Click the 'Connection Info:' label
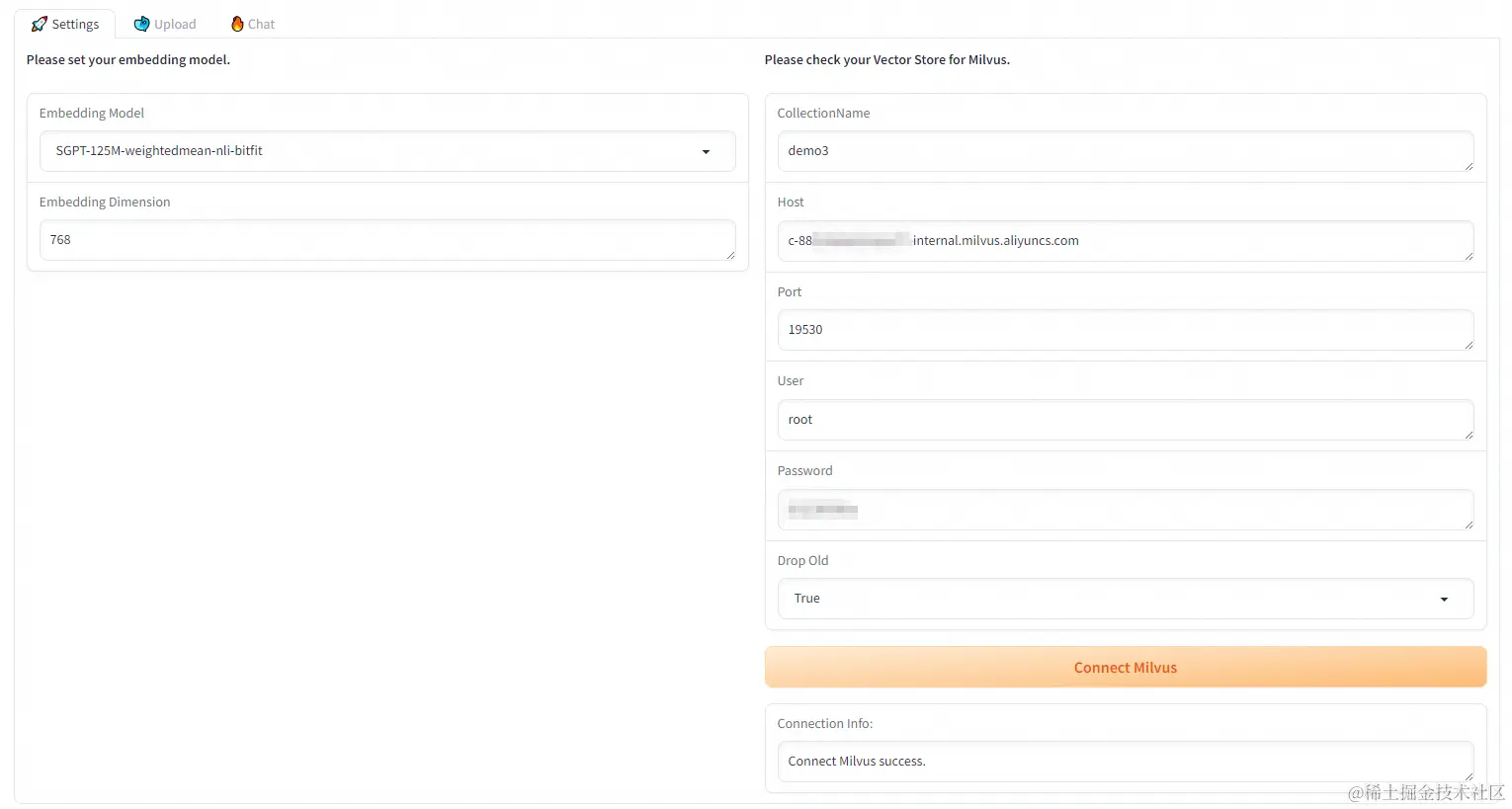 [x=825, y=724]
